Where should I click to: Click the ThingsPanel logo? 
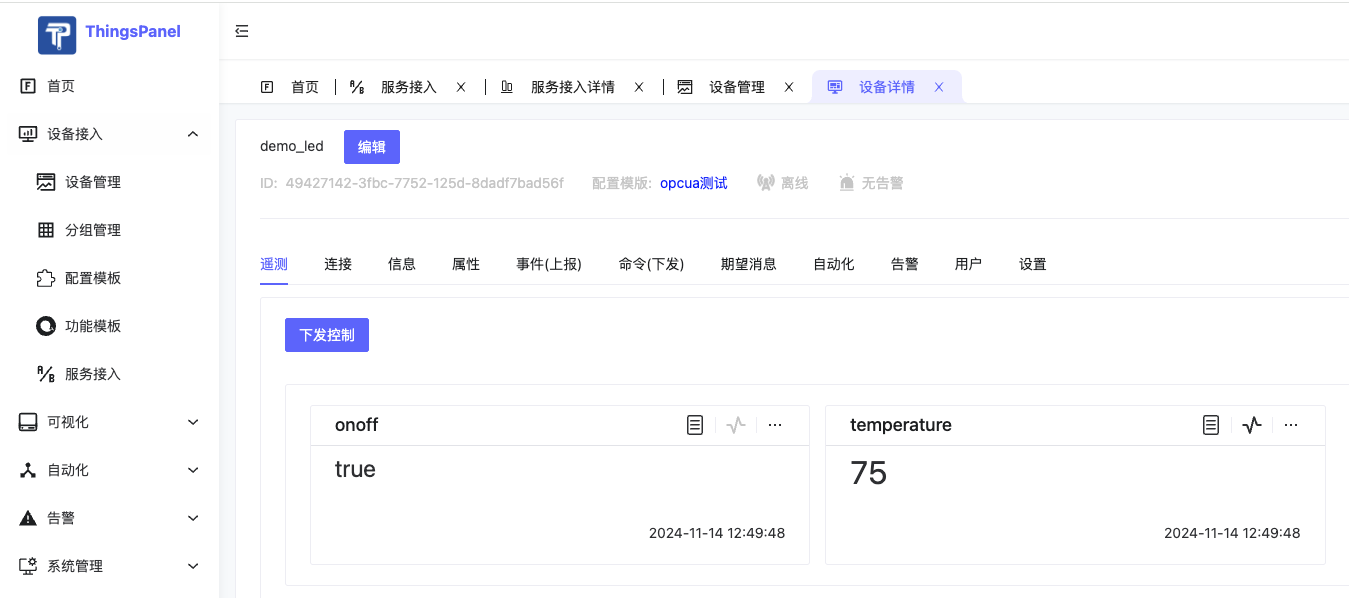[x=57, y=34]
